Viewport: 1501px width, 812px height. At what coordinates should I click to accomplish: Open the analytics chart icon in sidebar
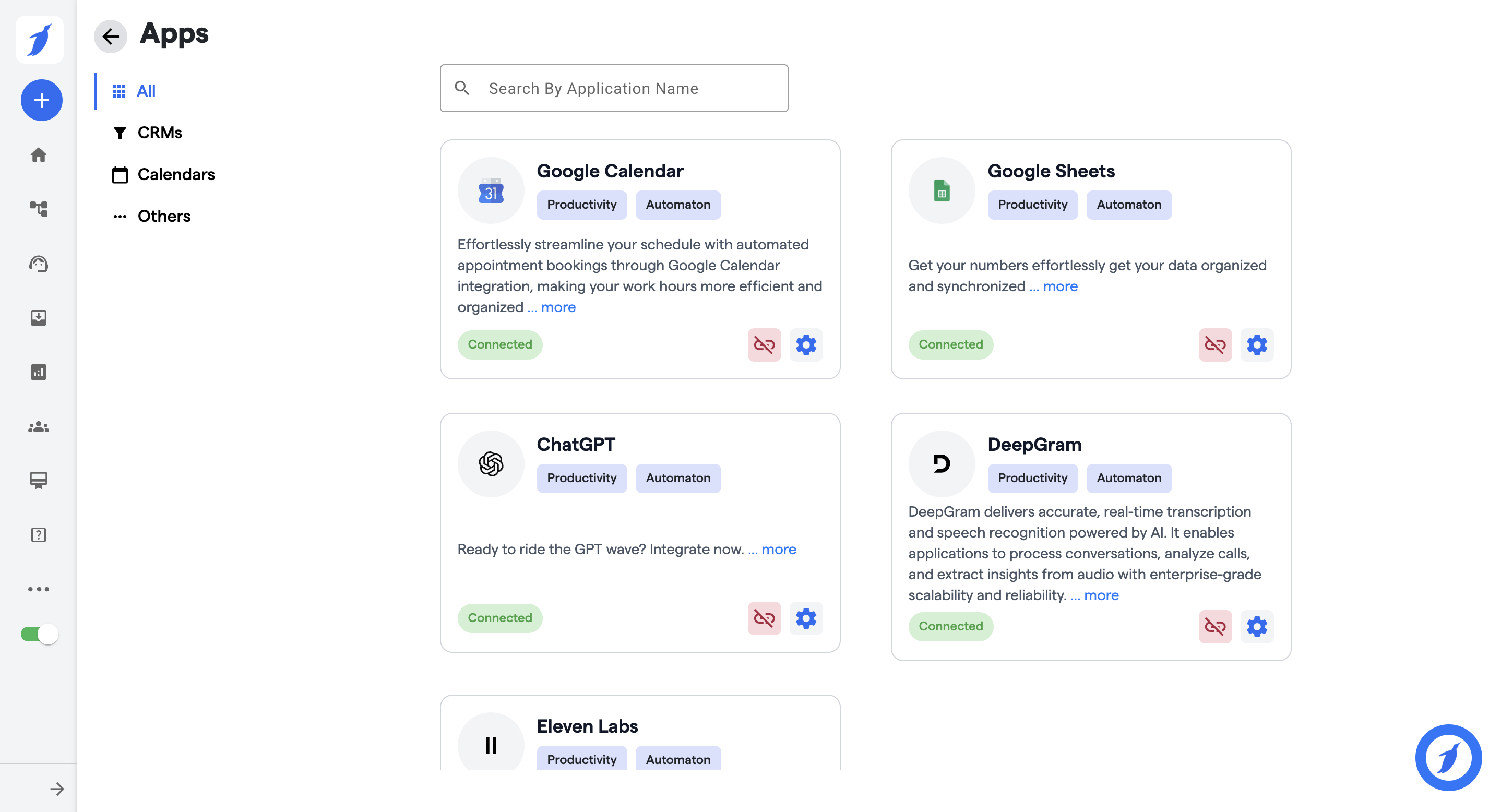(39, 372)
